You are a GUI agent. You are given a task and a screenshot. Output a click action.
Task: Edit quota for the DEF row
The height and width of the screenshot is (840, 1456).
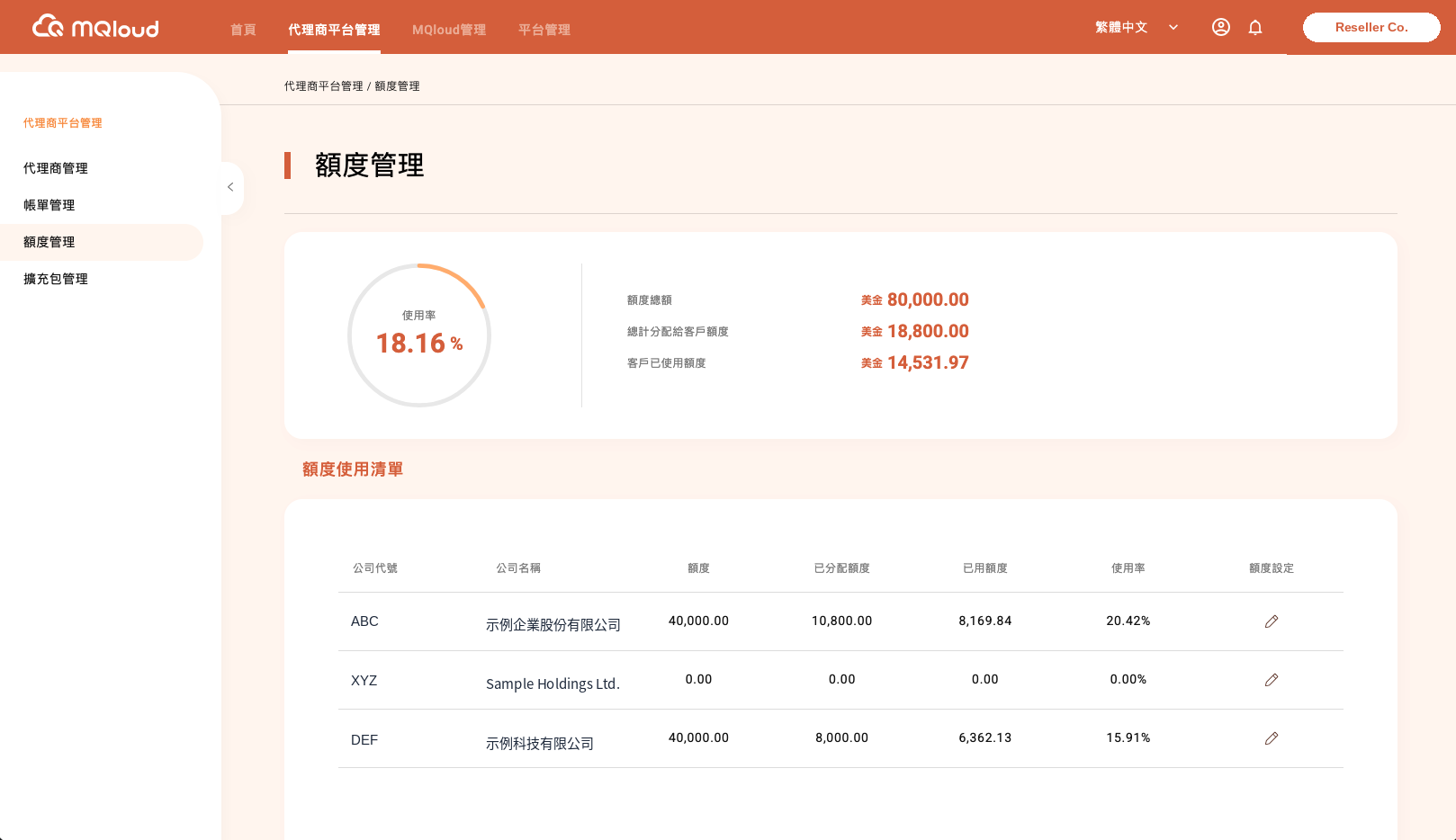[x=1272, y=738]
